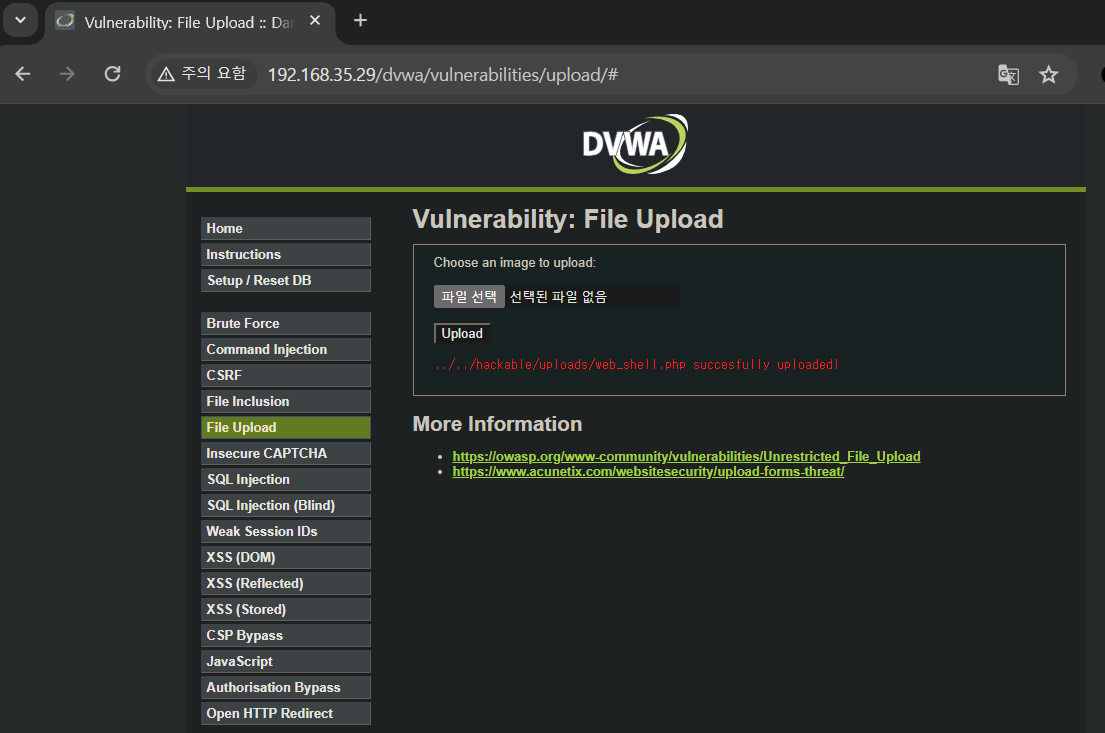Open the Home menu item
1105x733 pixels.
point(285,228)
